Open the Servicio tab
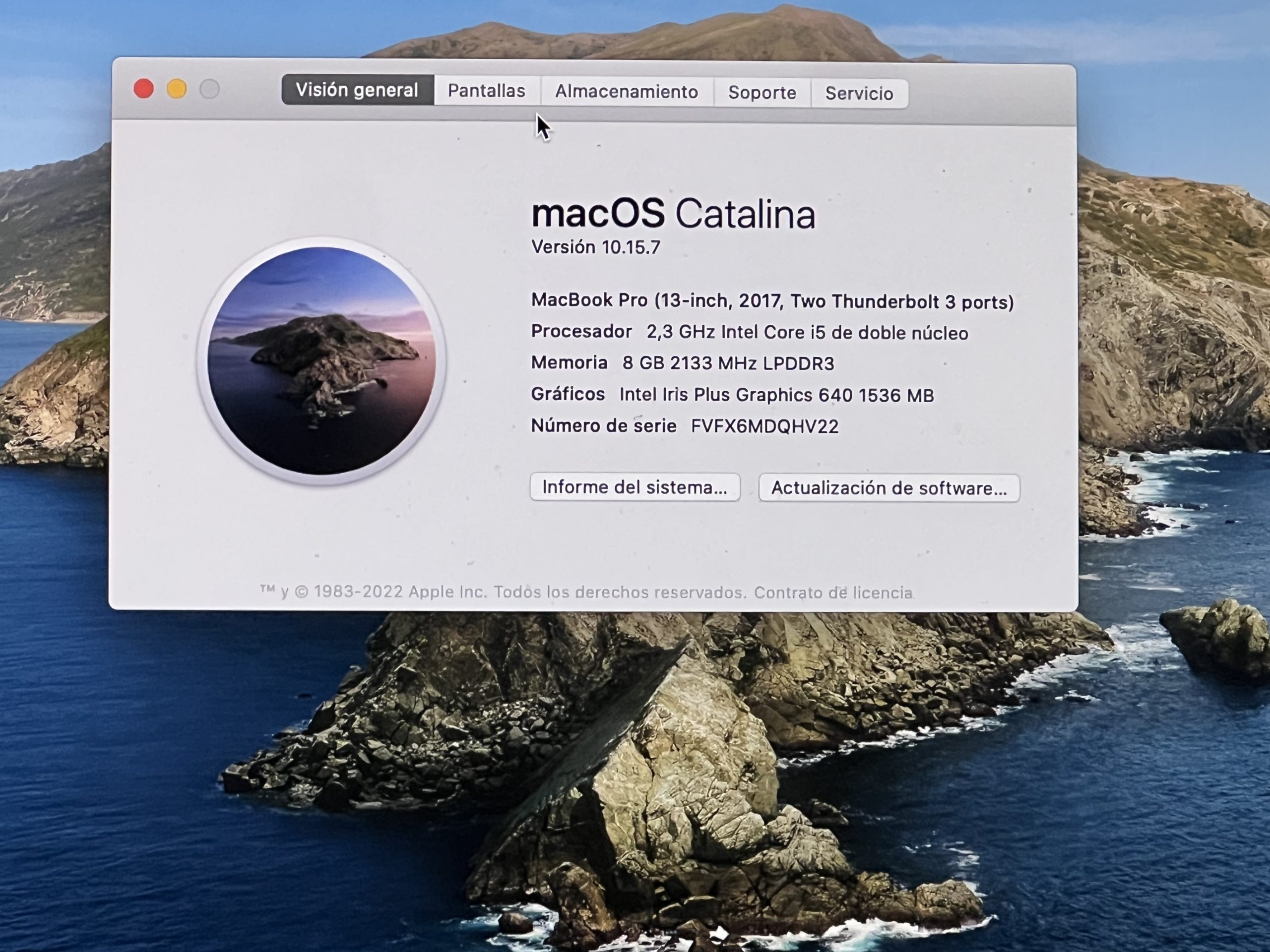Image resolution: width=1270 pixels, height=952 pixels. pyautogui.click(x=859, y=94)
